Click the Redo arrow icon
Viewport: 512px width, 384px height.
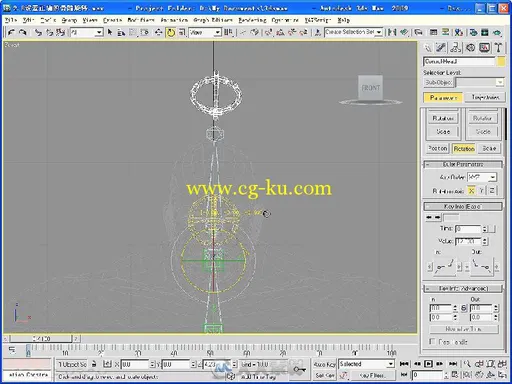click(23, 32)
